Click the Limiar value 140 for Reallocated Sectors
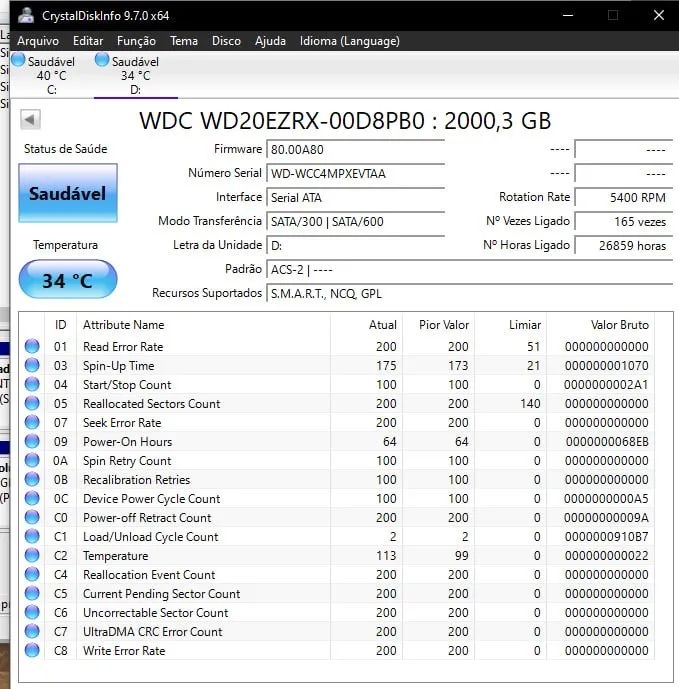The width and height of the screenshot is (679, 689). point(530,403)
